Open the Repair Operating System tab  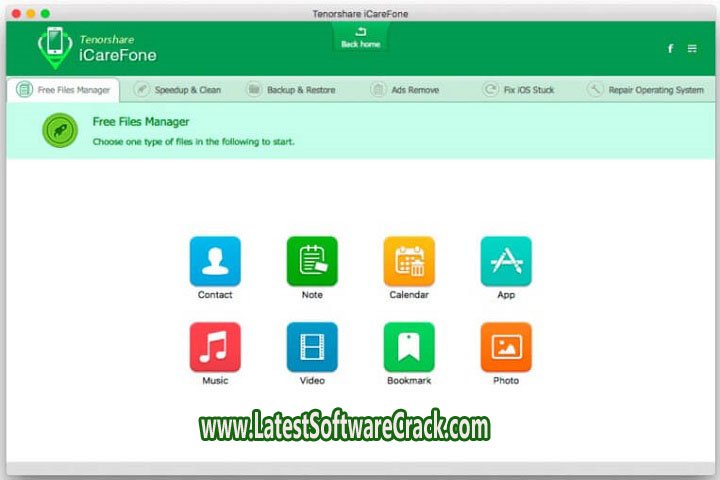click(646, 90)
